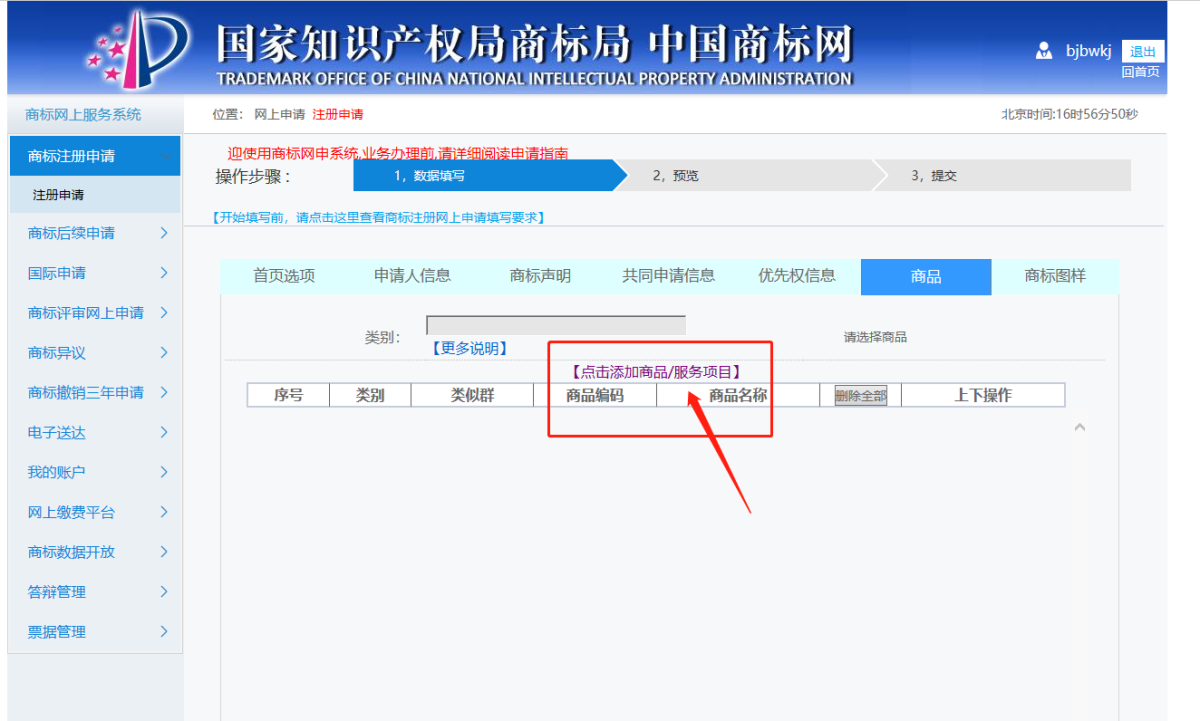Go to 回首页 home link
1200x721 pixels.
[1140, 72]
